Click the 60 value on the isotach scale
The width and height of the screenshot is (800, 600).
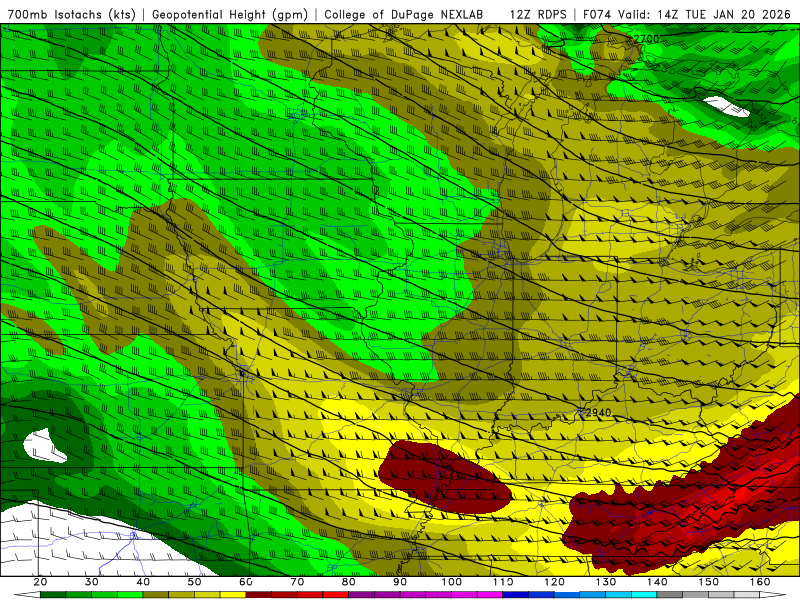[x=246, y=582]
